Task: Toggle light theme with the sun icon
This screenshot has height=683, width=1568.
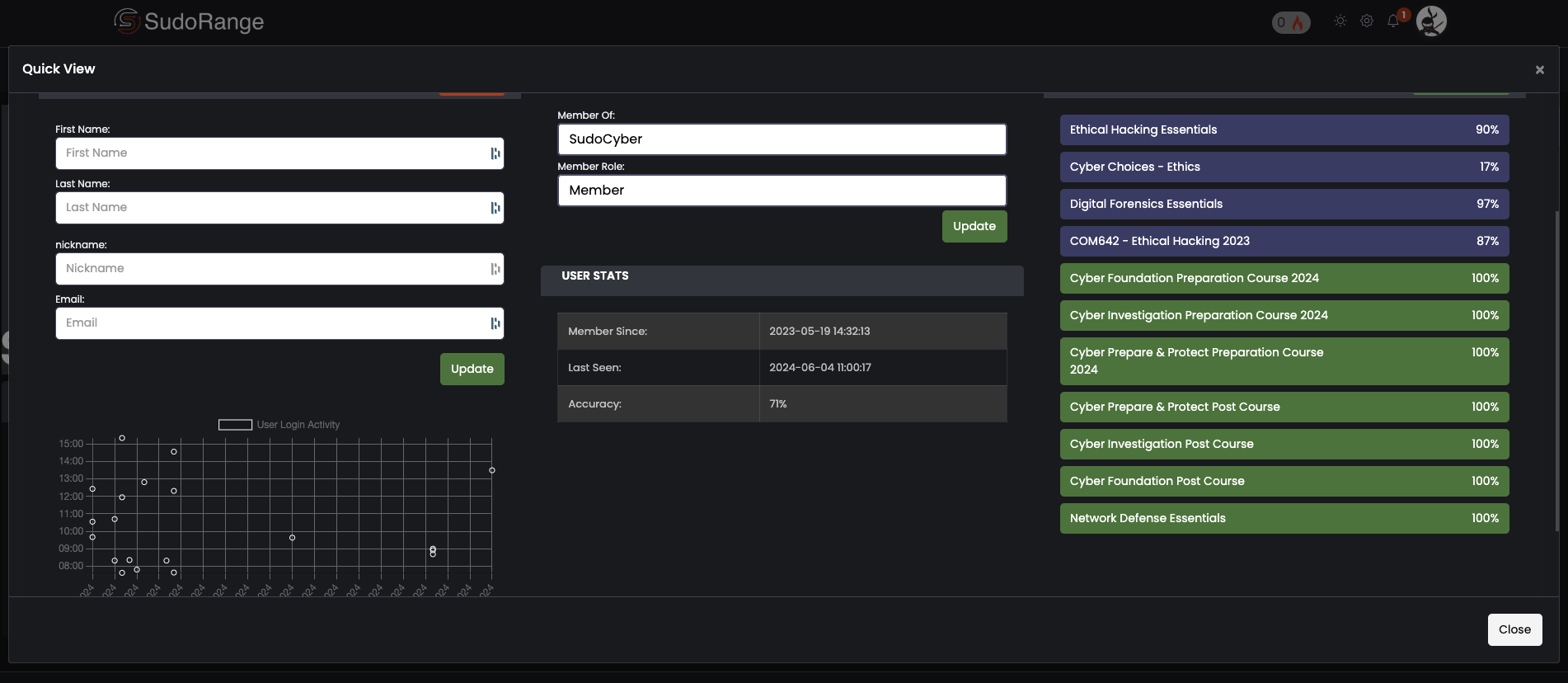Action: [x=1340, y=21]
